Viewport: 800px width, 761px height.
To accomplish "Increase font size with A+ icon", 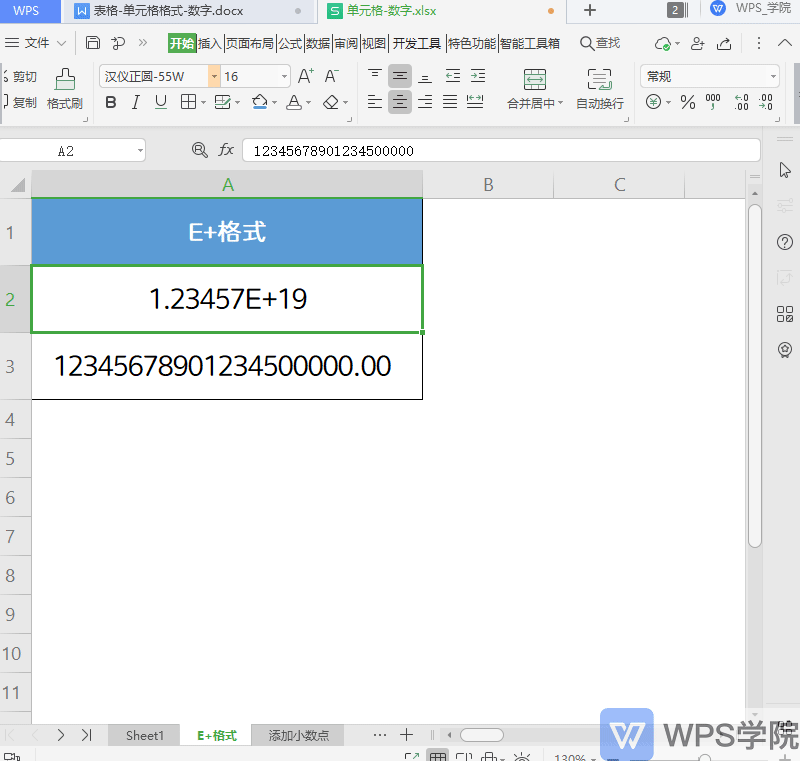I will 306,76.
